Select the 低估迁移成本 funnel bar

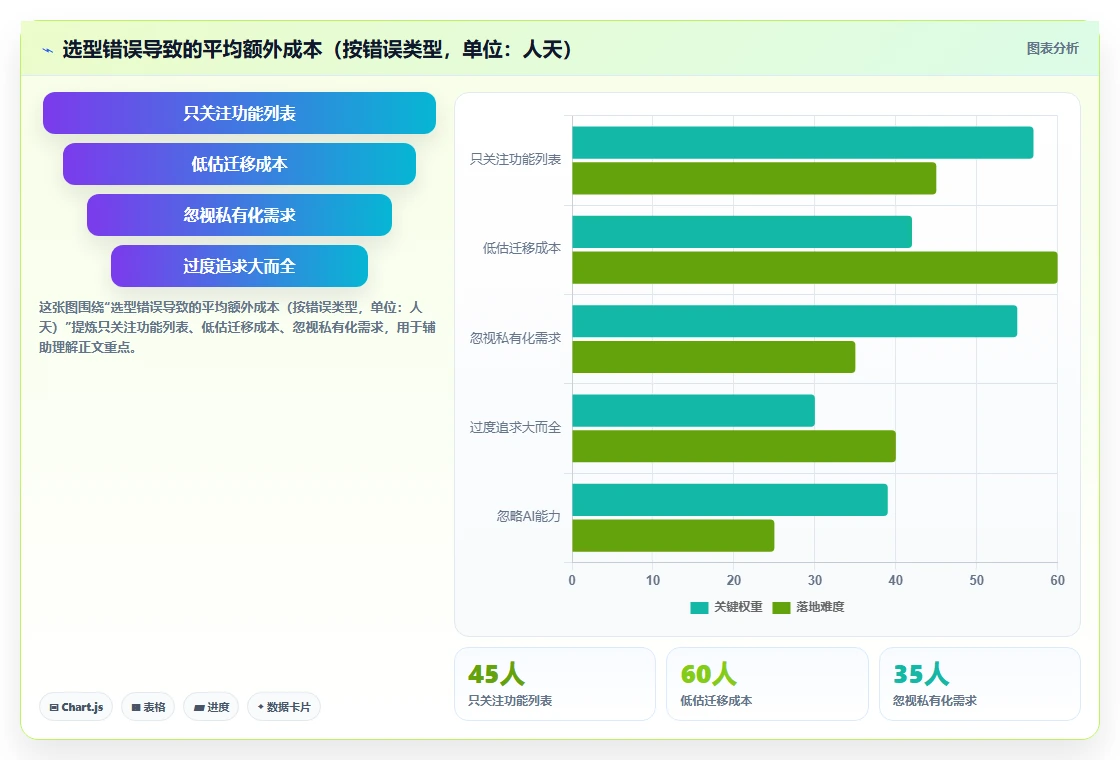pyautogui.click(x=239, y=164)
